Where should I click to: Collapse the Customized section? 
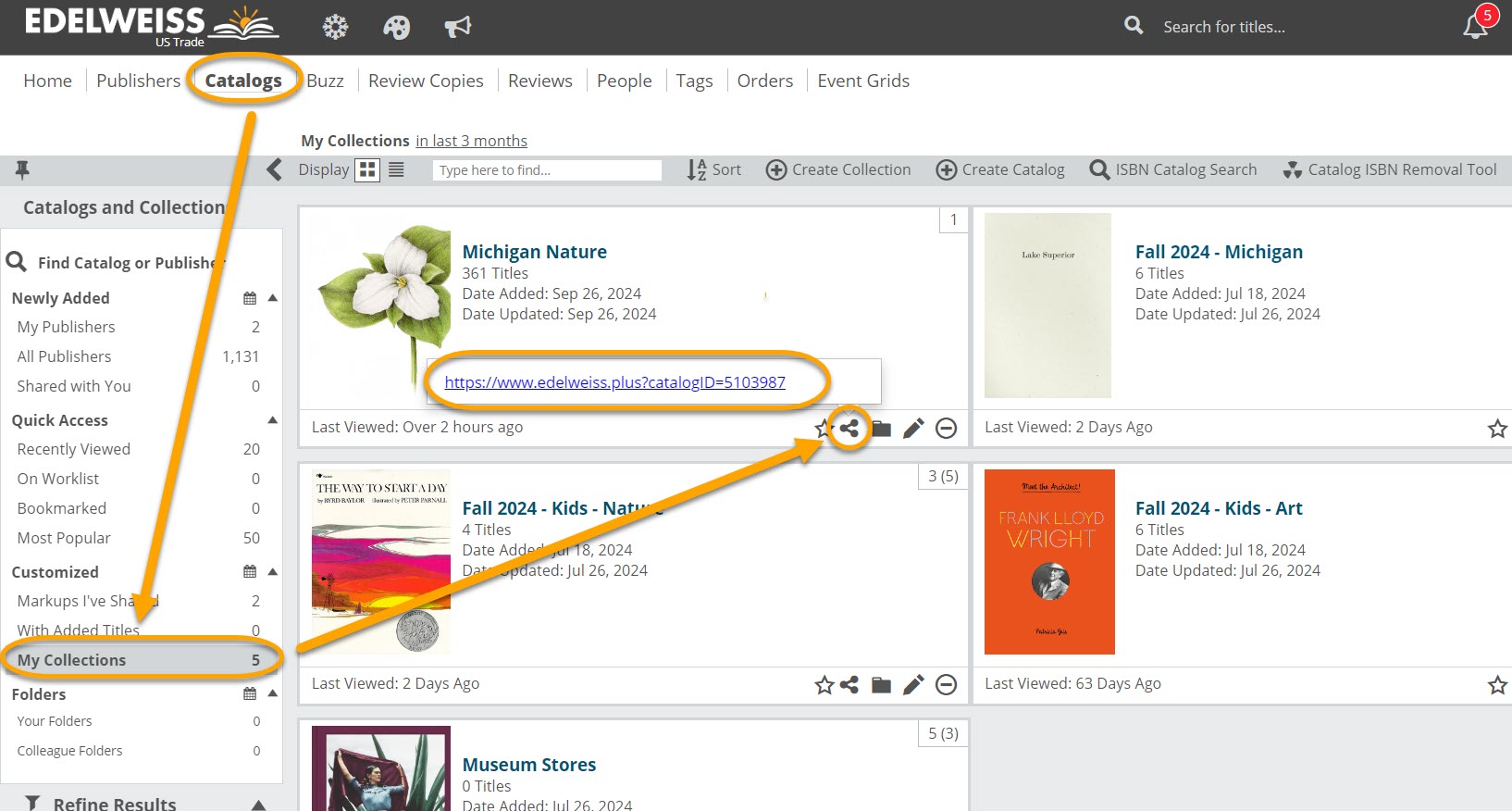pos(272,572)
